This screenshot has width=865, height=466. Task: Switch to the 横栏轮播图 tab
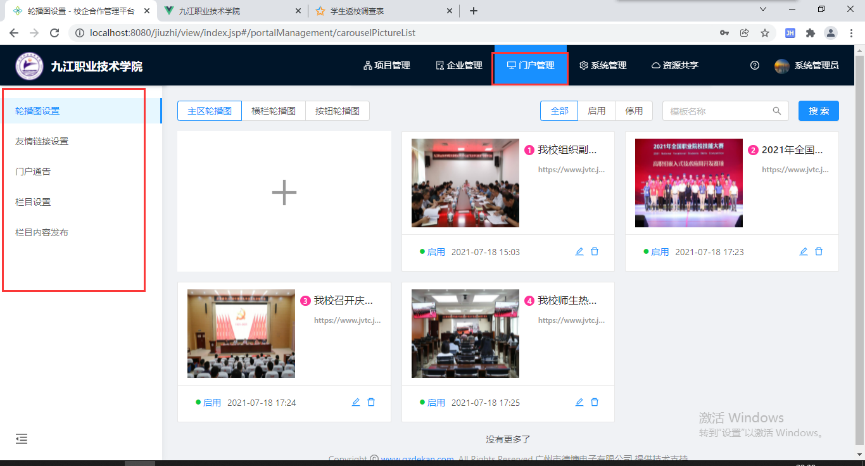[x=273, y=111]
